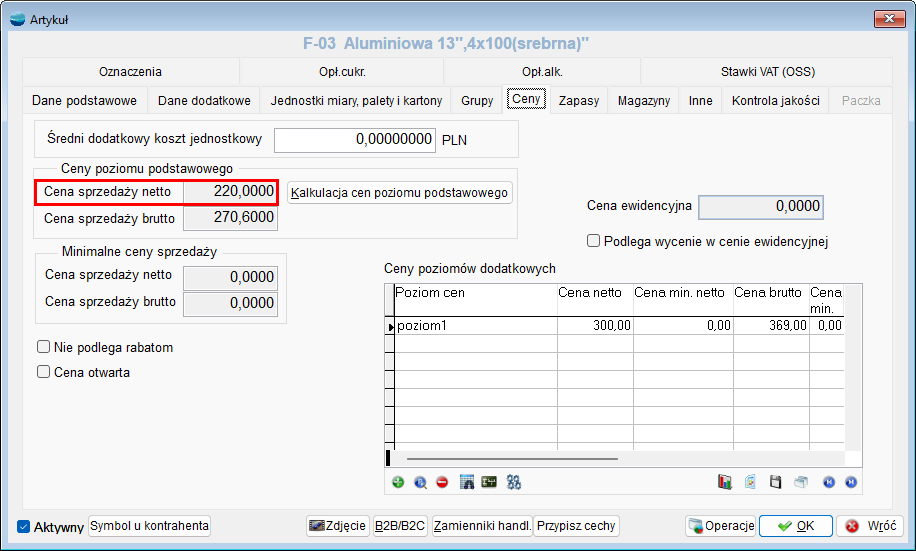Uncheck the 'Aktywny' checkbox

tap(24, 527)
